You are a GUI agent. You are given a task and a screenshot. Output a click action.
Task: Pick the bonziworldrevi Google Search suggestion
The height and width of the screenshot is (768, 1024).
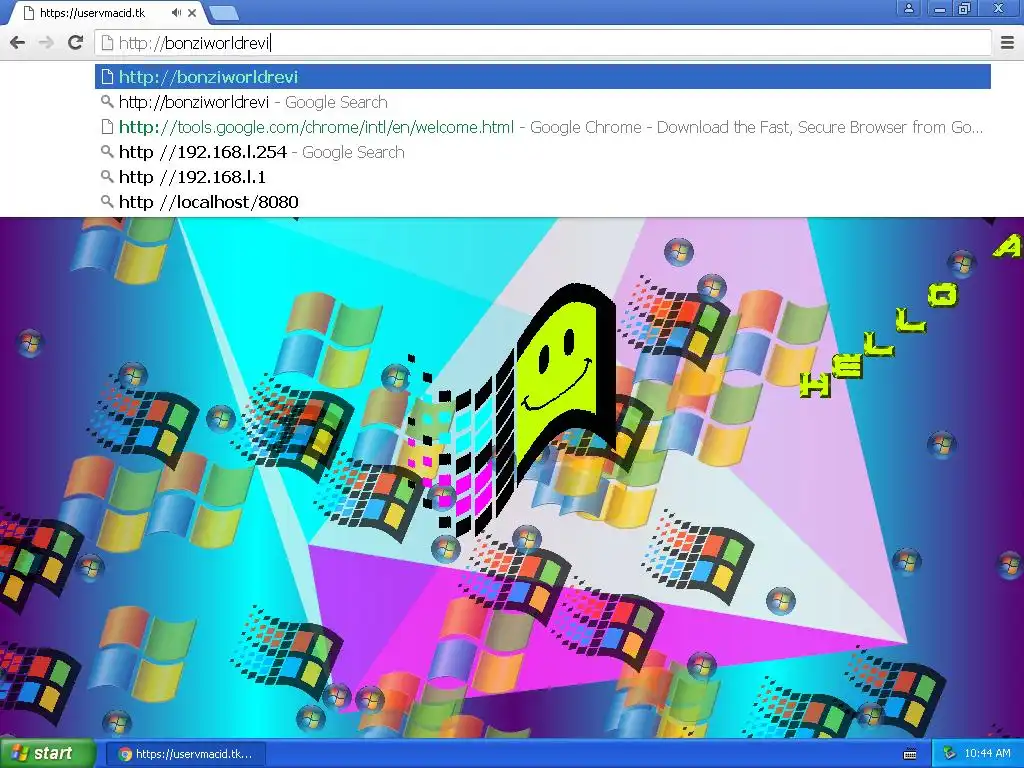(543, 102)
